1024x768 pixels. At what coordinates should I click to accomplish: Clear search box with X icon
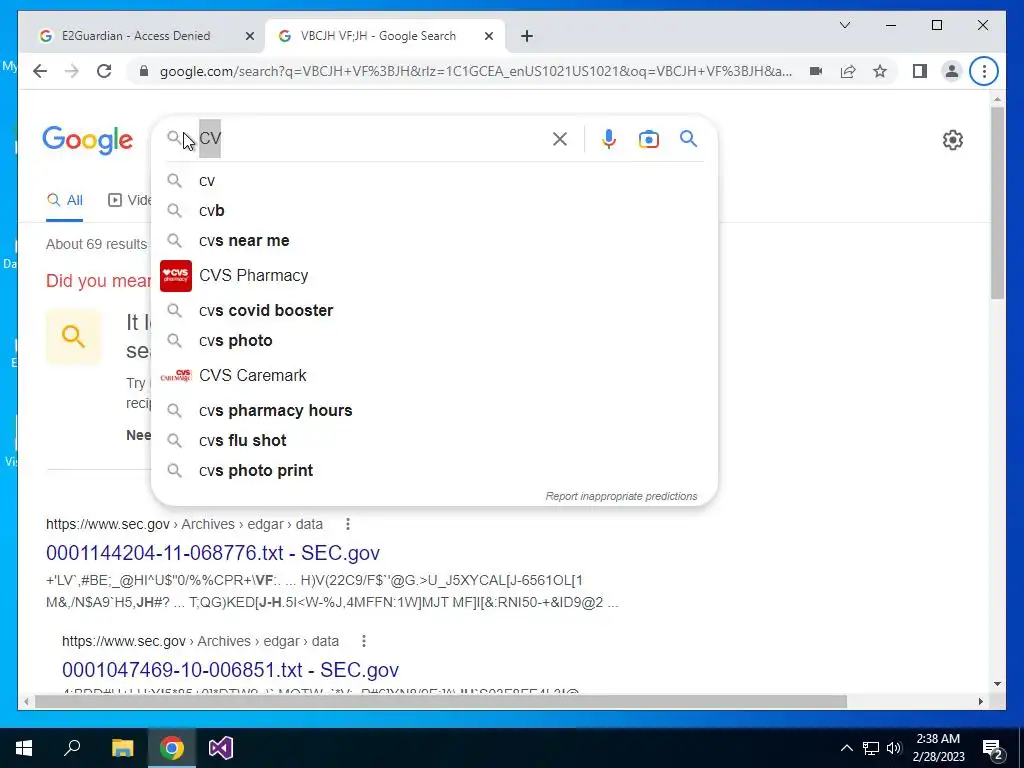[x=560, y=139]
